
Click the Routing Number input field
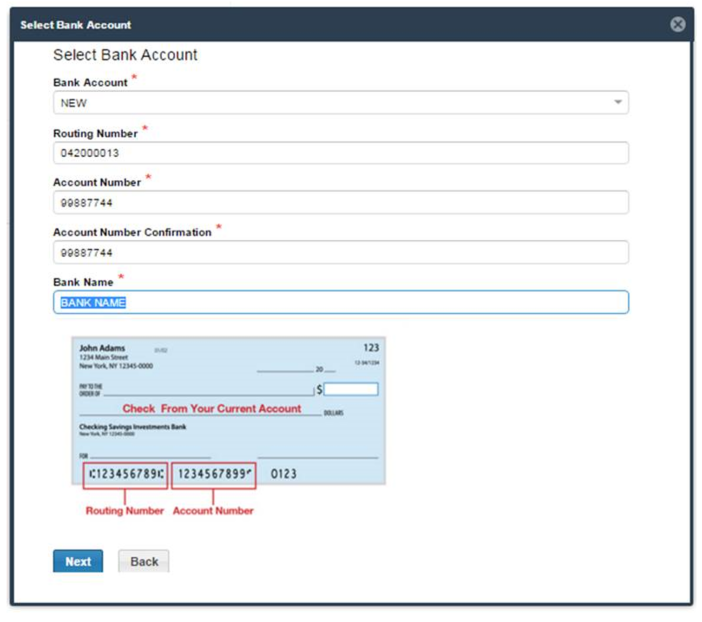click(340, 153)
